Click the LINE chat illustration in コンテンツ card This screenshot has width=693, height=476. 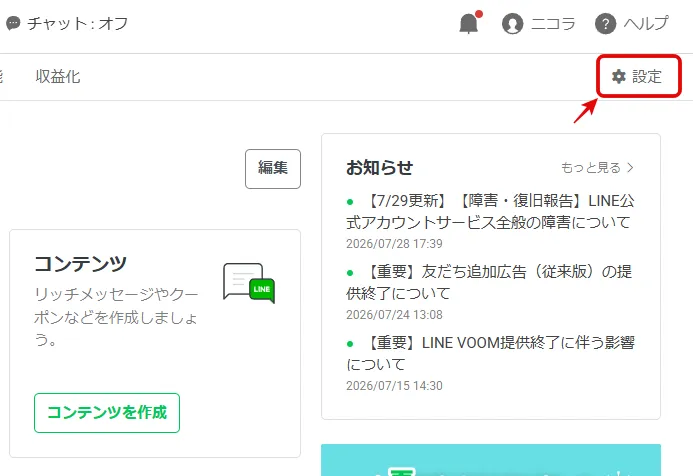click(x=249, y=283)
